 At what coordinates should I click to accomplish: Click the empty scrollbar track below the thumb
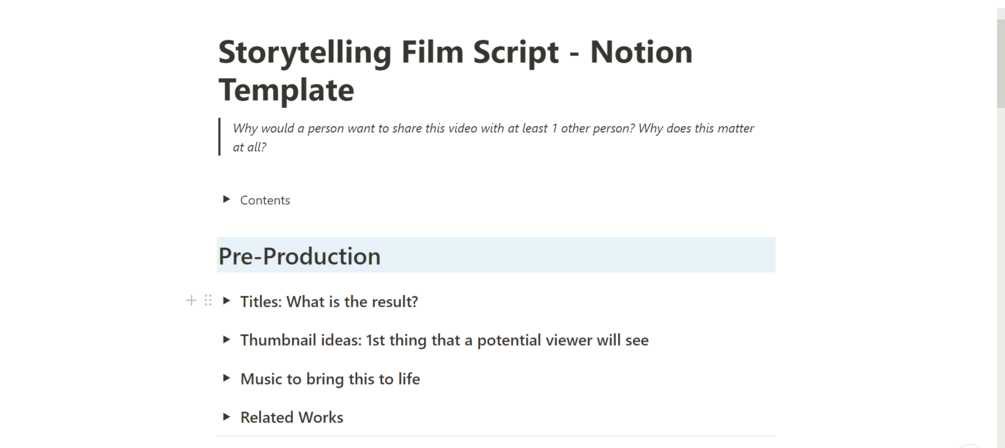point(999,280)
